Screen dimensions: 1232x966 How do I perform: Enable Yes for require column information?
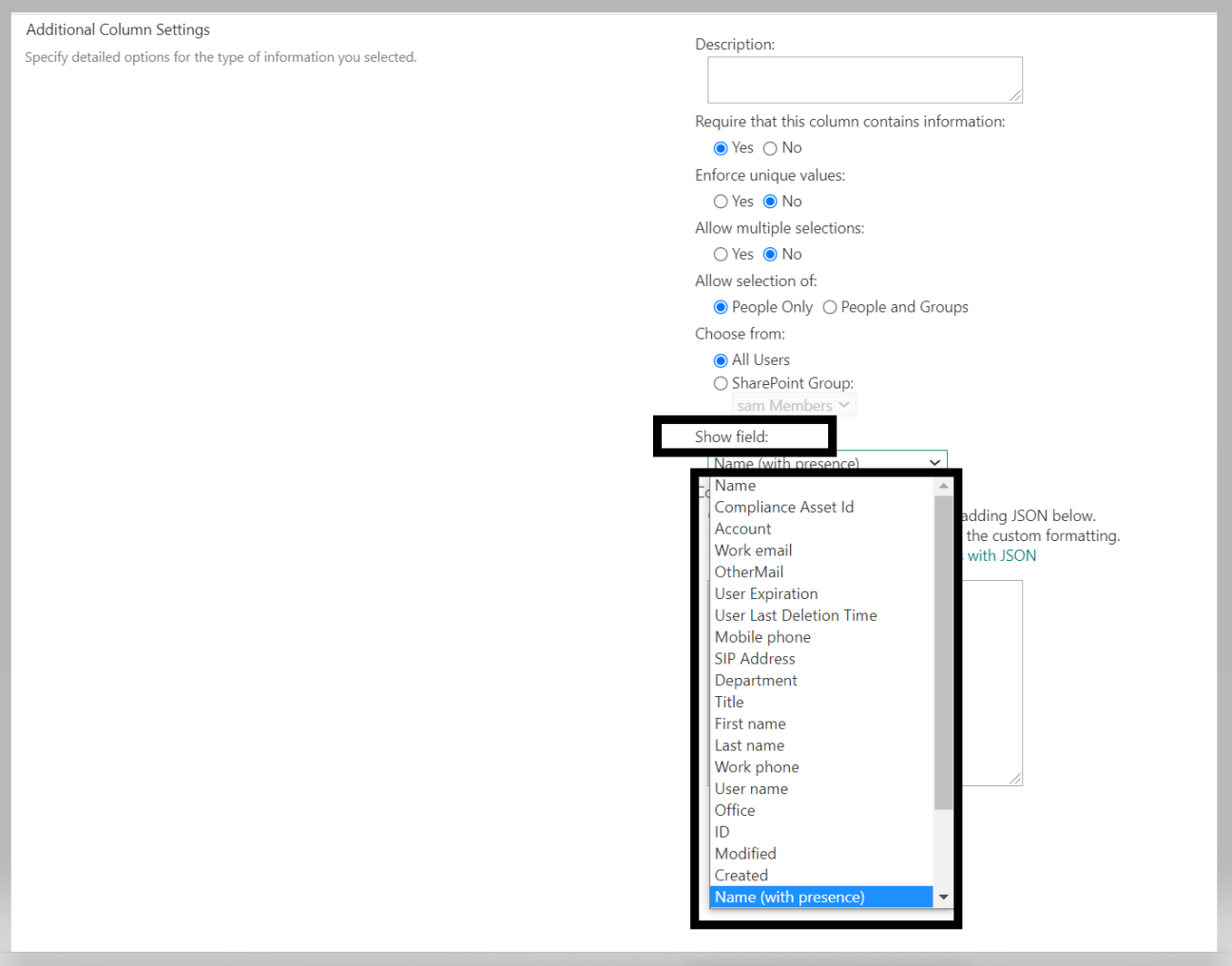(721, 148)
